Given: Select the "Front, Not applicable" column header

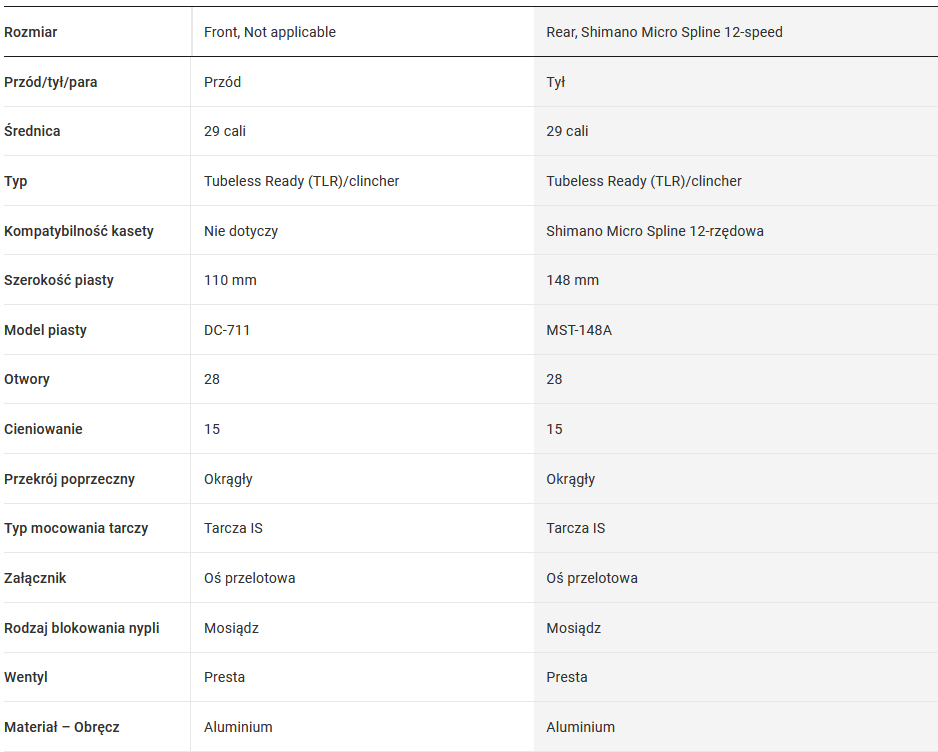Looking at the screenshot, I should (x=270, y=32).
